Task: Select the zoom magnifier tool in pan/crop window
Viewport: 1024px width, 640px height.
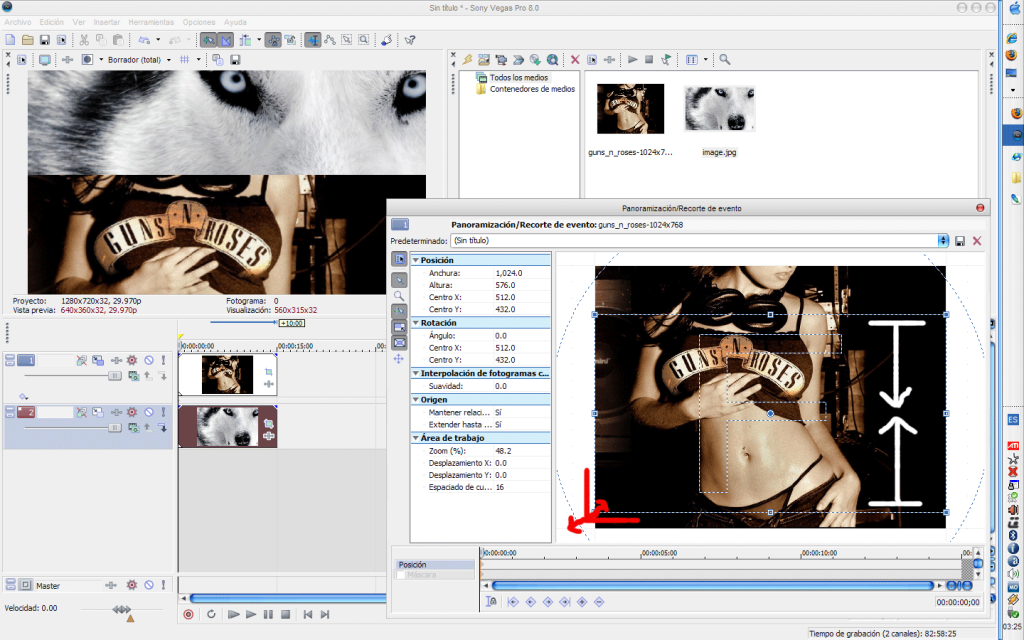Action: coord(398,296)
